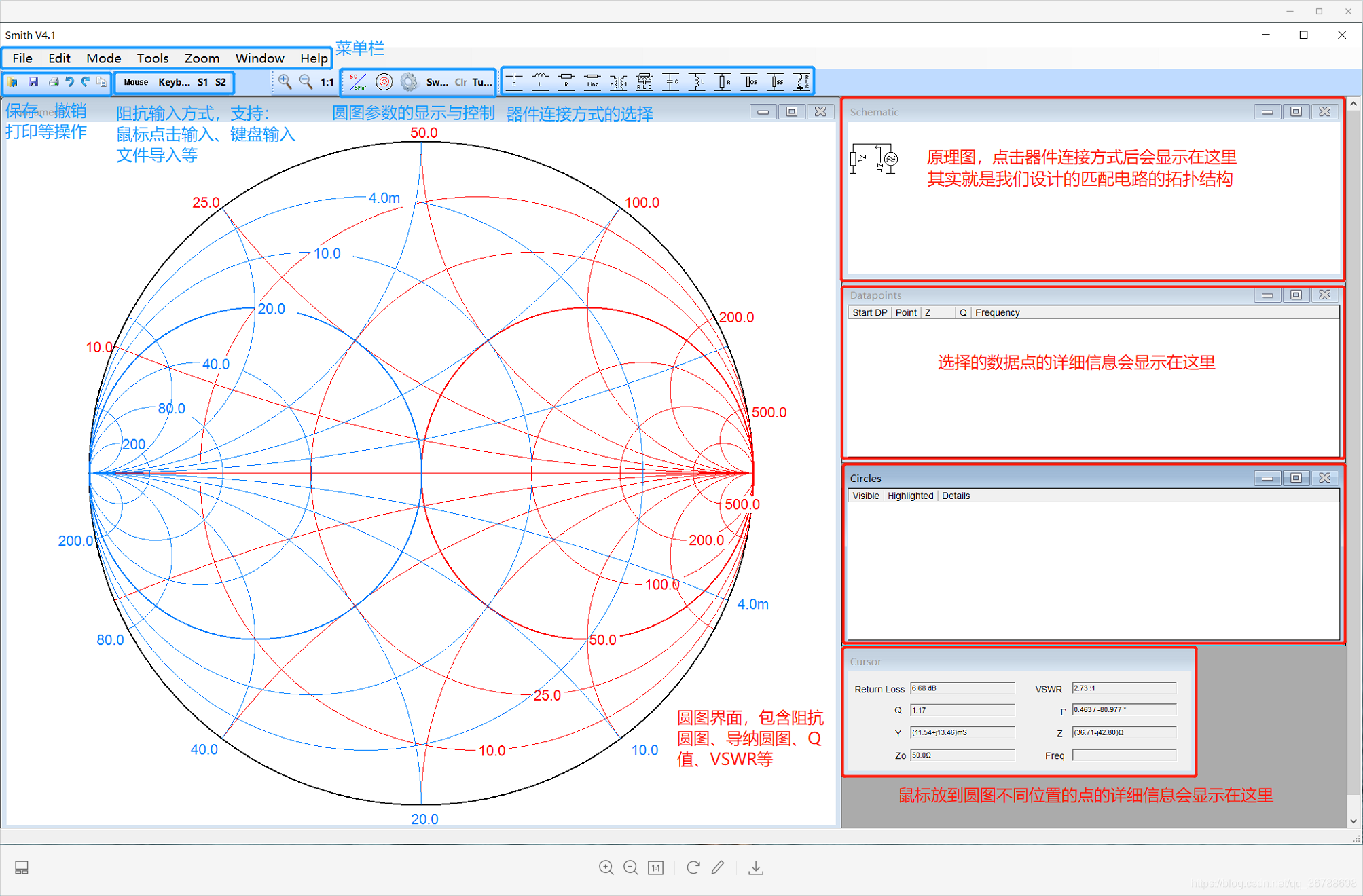Open the Mode menu
Viewport: 1363px width, 896px height.
click(103, 58)
